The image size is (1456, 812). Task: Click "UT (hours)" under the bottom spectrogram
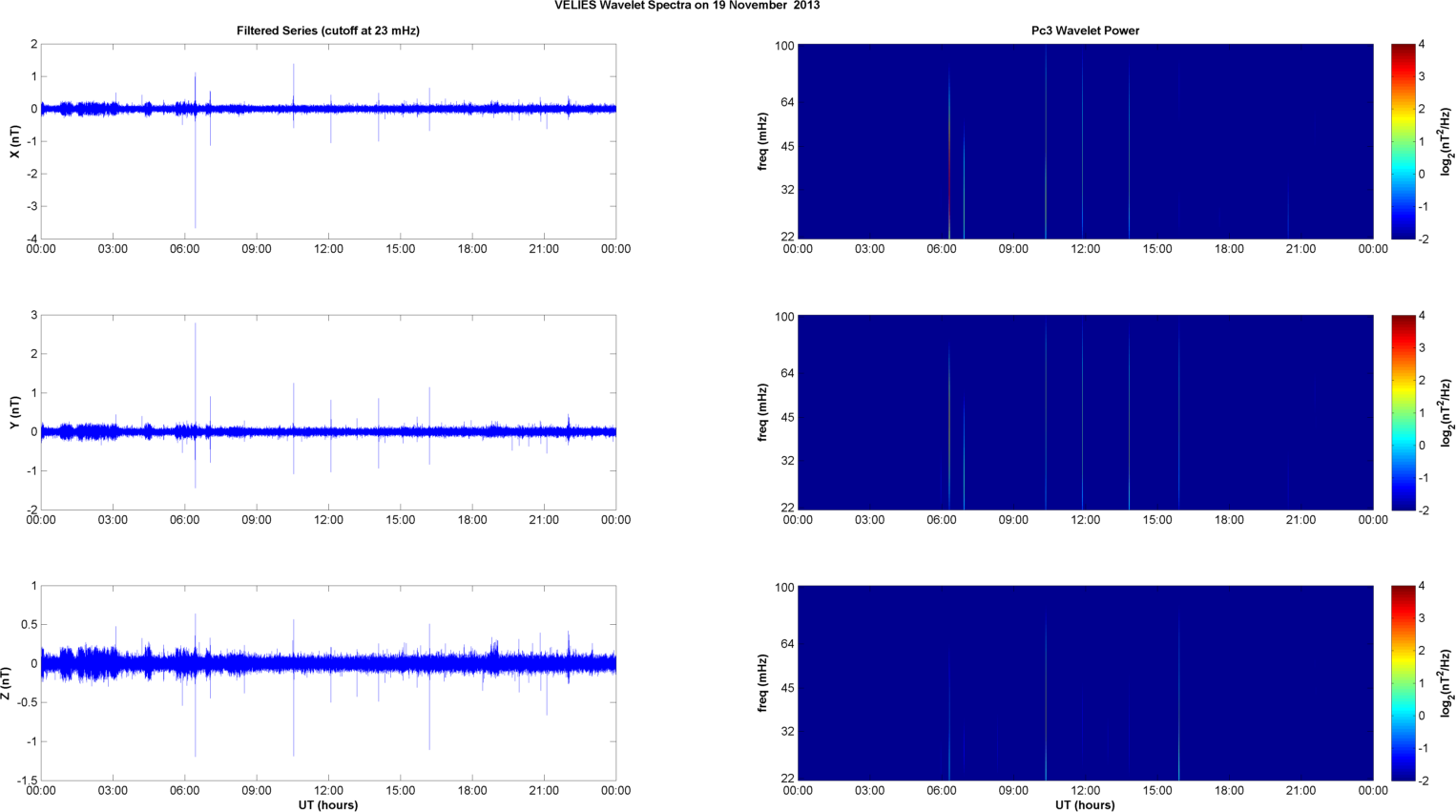click(1085, 804)
